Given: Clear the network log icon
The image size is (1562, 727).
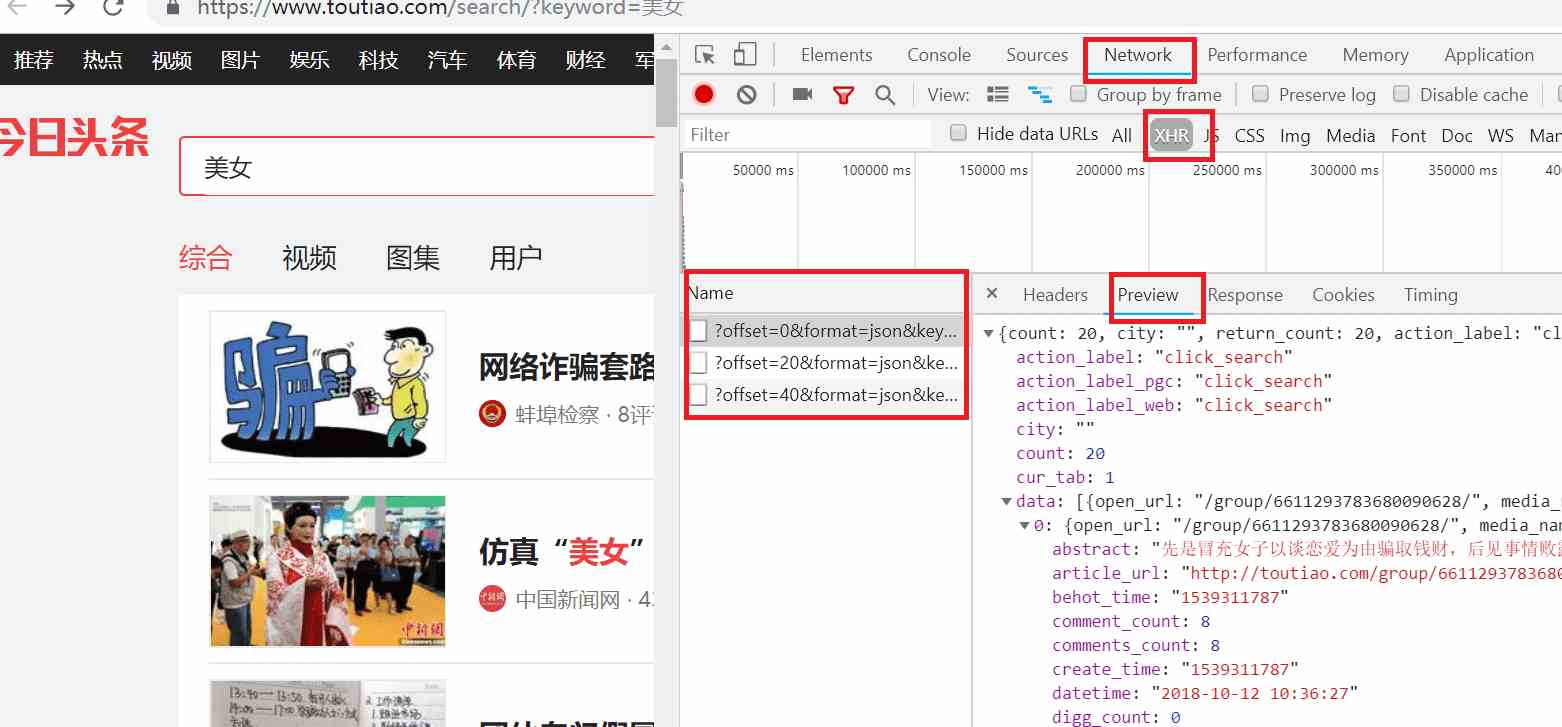Looking at the screenshot, I should coord(746,94).
